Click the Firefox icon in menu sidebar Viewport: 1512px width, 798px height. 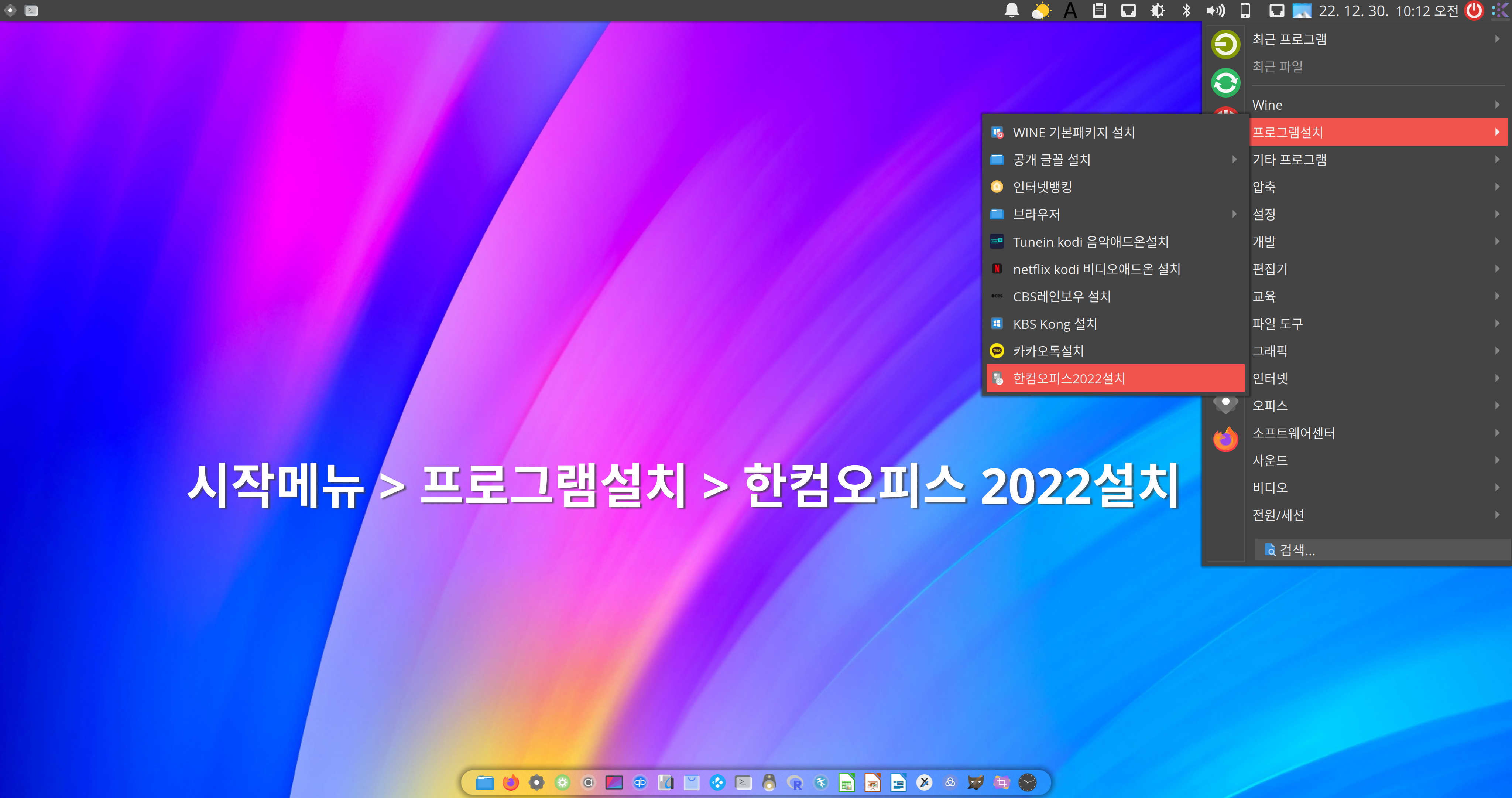(x=1225, y=439)
